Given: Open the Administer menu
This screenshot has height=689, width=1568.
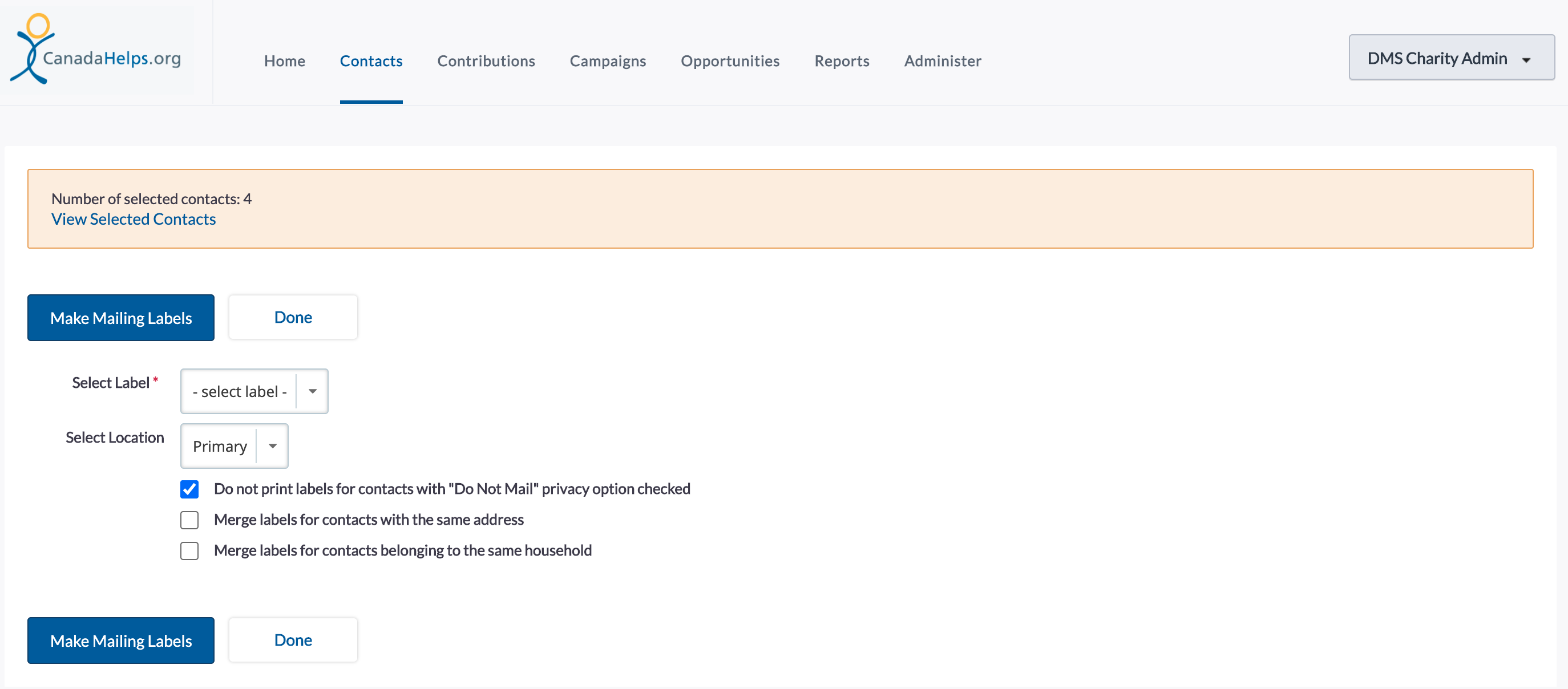Looking at the screenshot, I should pos(942,61).
